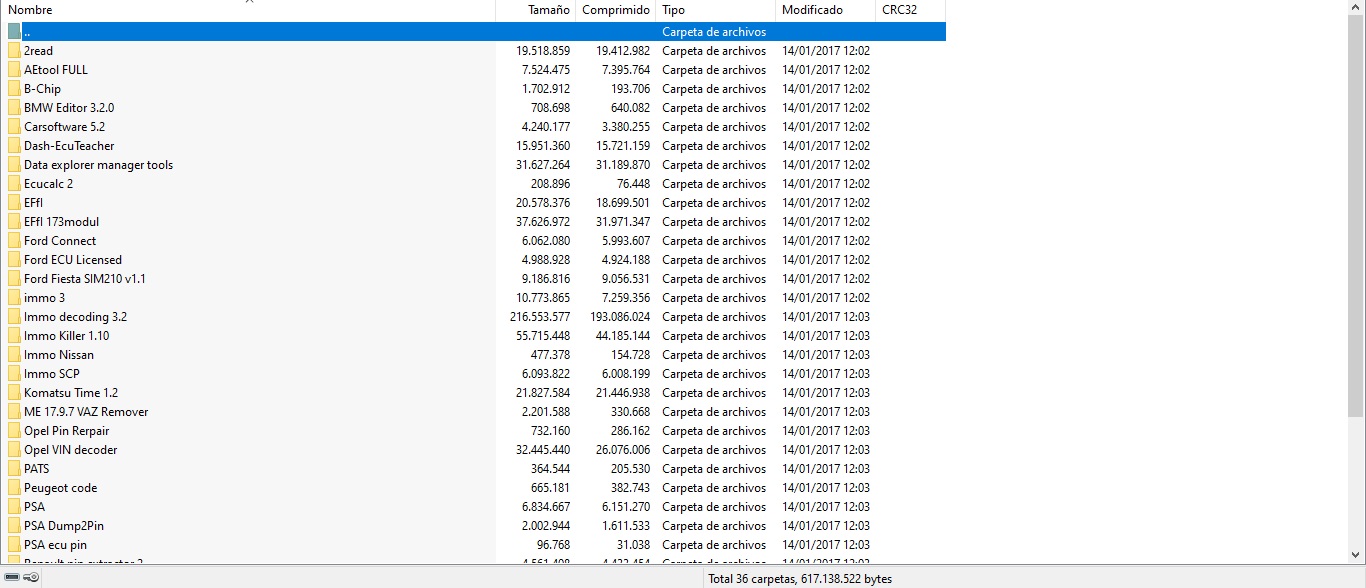Click the Ford Connect folder icon
The image size is (1366, 588).
point(14,241)
